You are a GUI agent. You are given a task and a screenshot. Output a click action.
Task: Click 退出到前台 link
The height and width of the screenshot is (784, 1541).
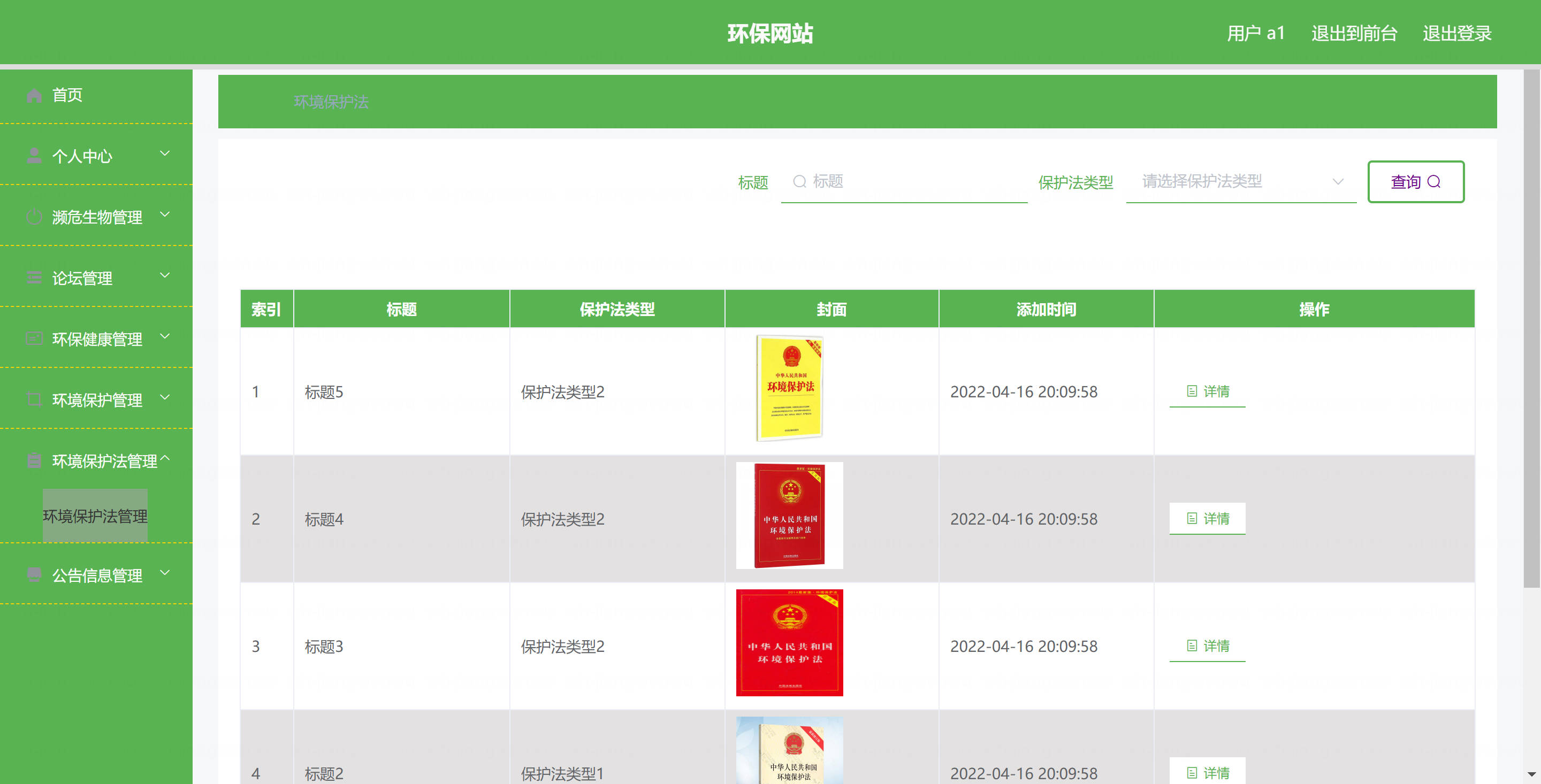[1354, 34]
